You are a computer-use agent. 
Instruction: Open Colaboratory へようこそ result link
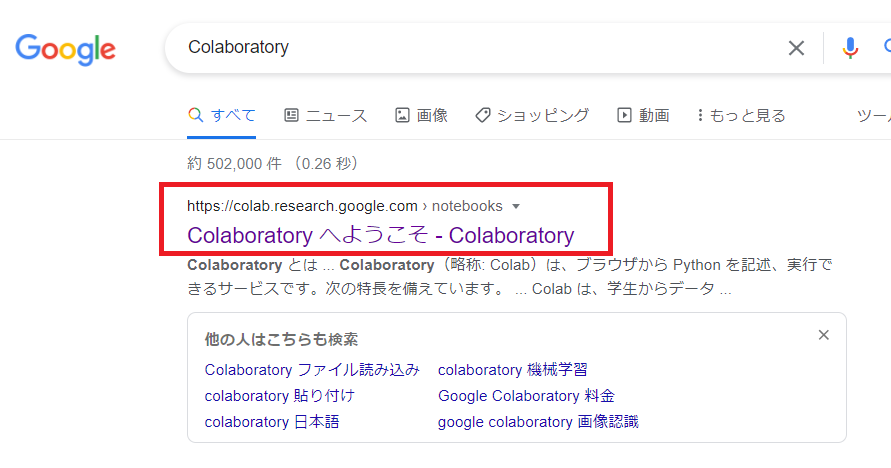(380, 236)
